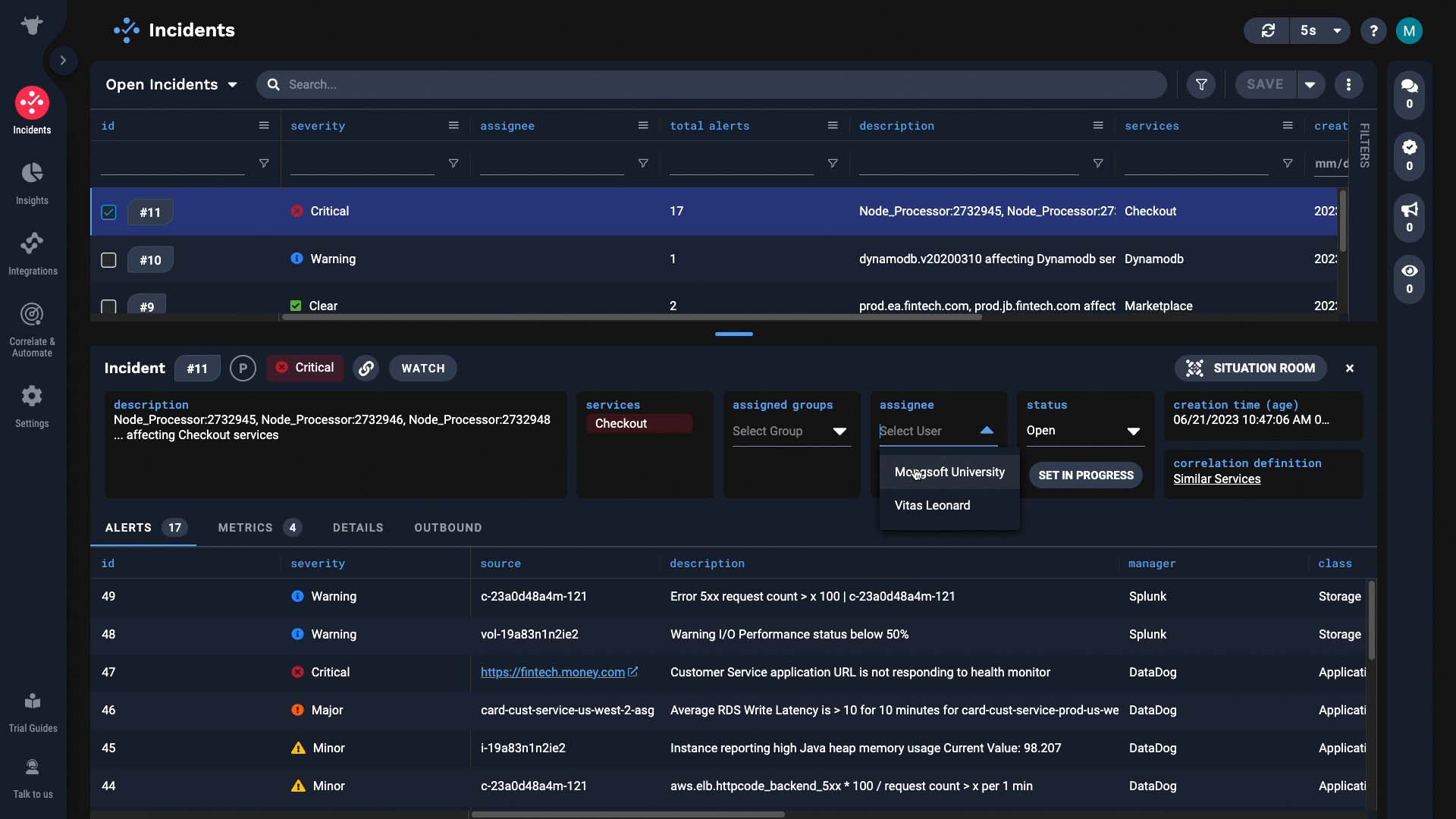Open the assigned groups Select Group dropdown
Screen dimensions: 1456x819
[x=791, y=431]
